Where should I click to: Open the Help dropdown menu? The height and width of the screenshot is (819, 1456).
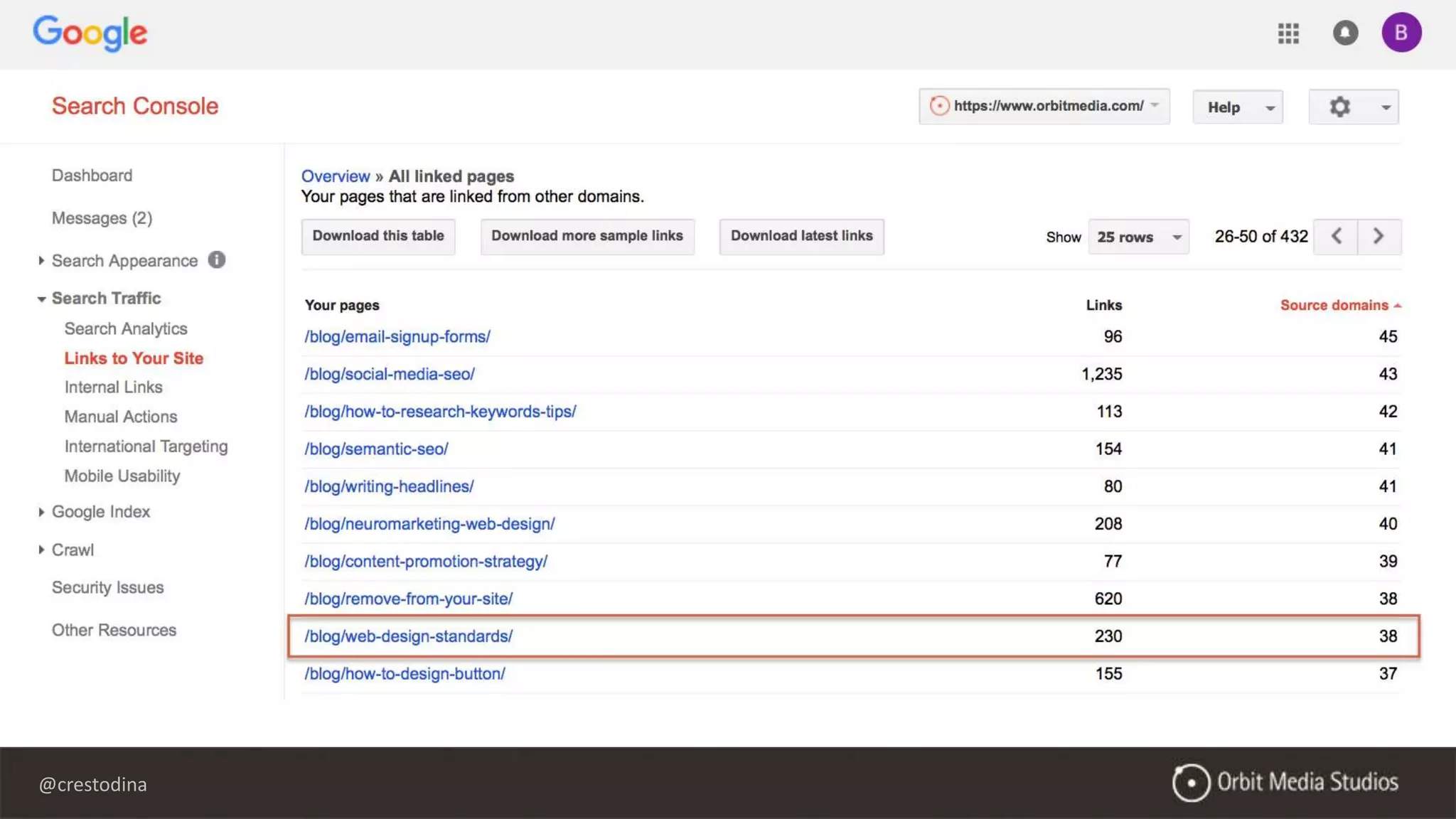[1238, 107]
